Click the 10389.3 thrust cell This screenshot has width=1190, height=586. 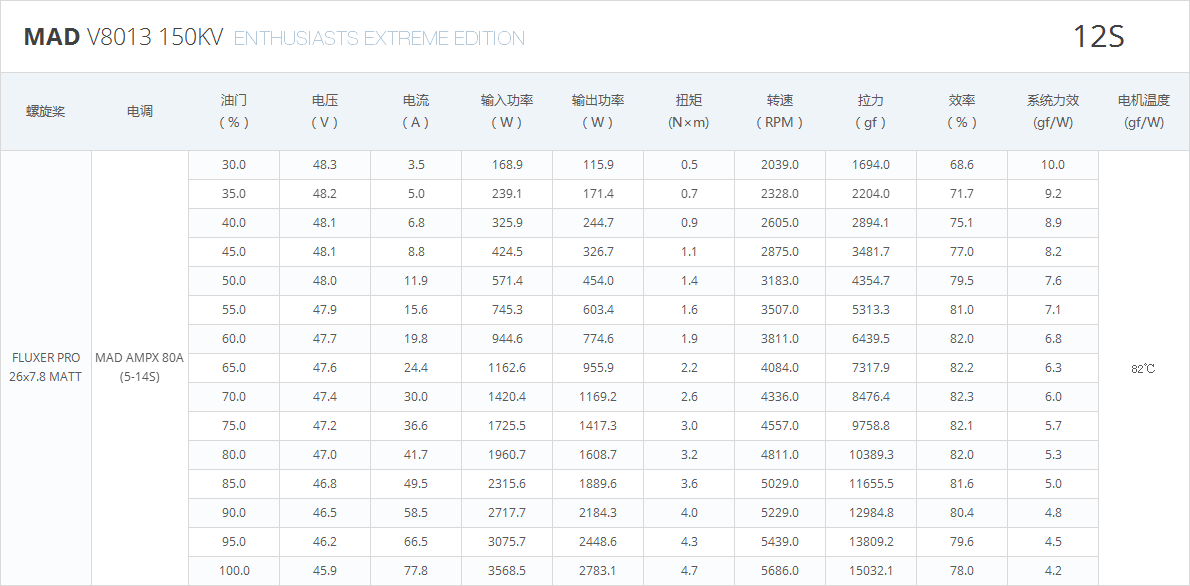click(871, 455)
